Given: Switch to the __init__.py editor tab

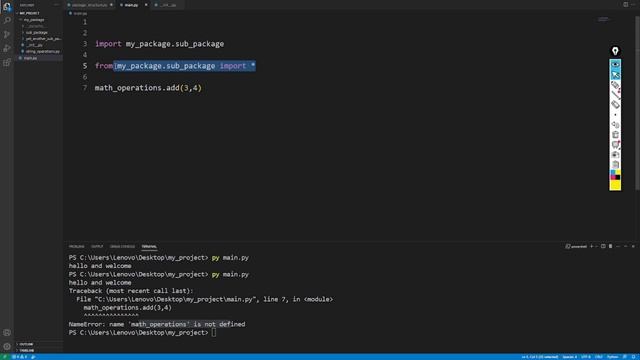Looking at the screenshot, I should pyautogui.click(x=168, y=5).
